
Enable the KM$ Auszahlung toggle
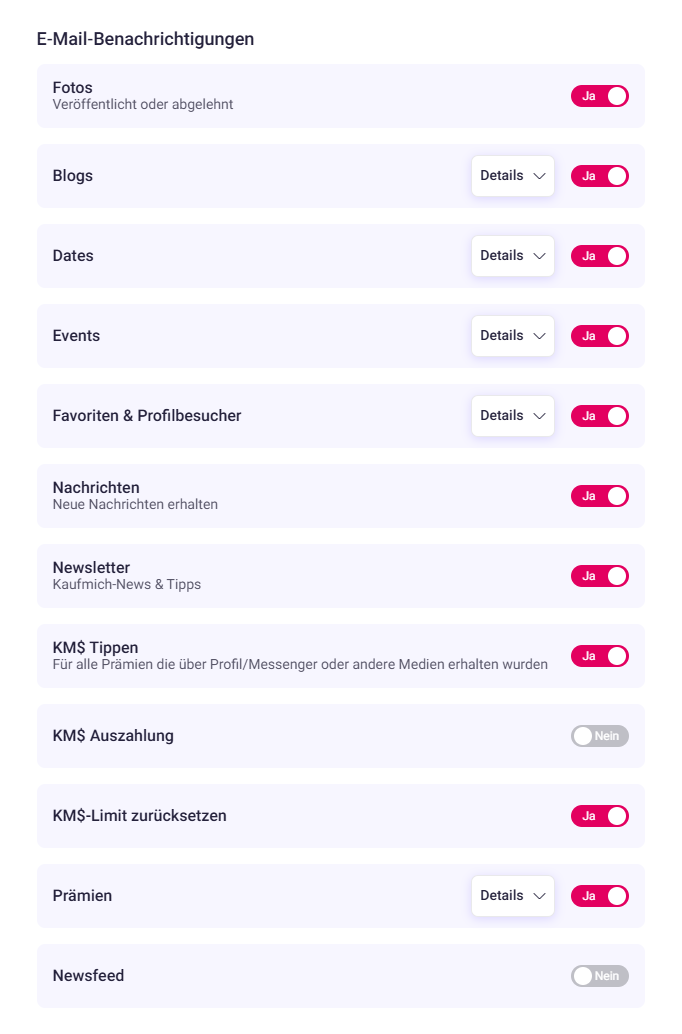click(x=600, y=736)
